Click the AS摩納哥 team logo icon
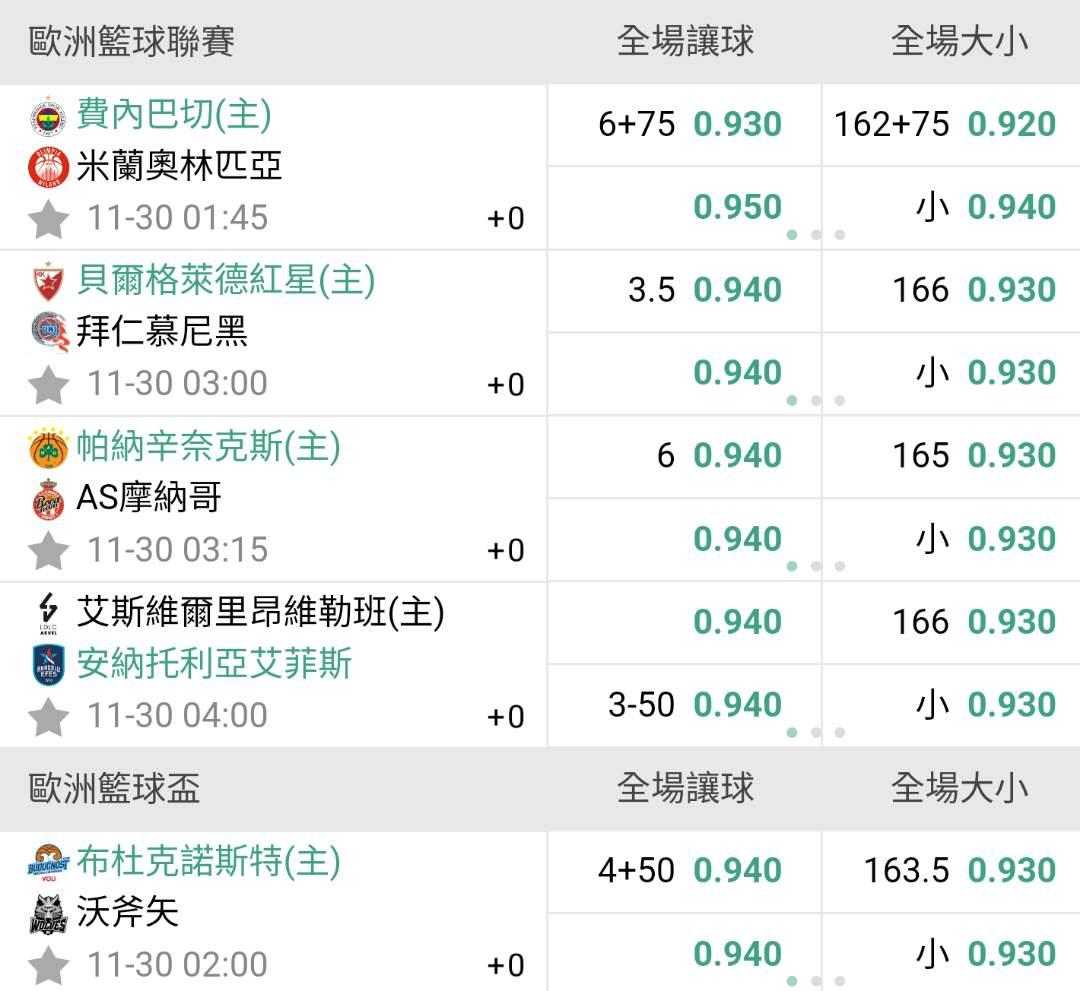This screenshot has width=1080, height=991. [x=47, y=498]
